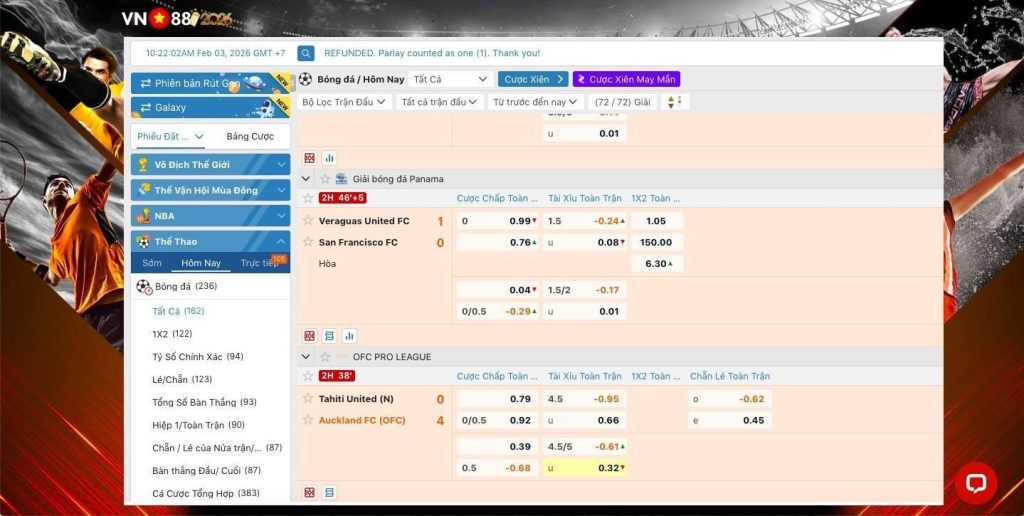This screenshot has width=1024, height=516.
Task: Open statistics chart icon under Veraguas match
Action: (349, 336)
